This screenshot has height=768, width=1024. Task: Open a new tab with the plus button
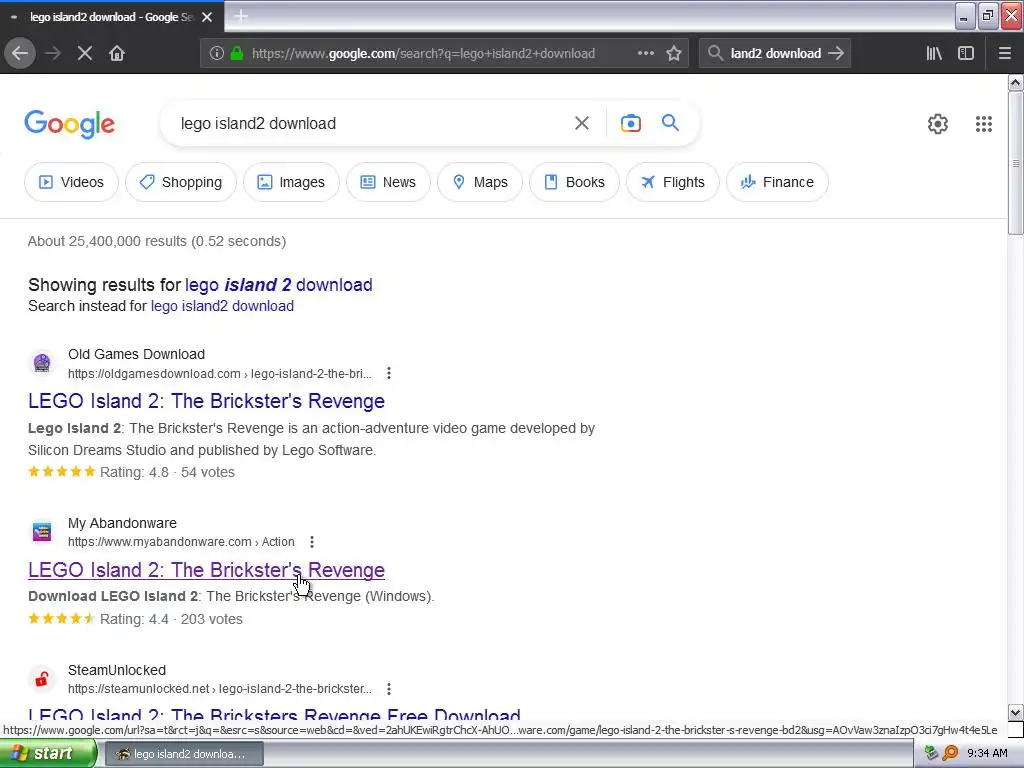[x=241, y=16]
